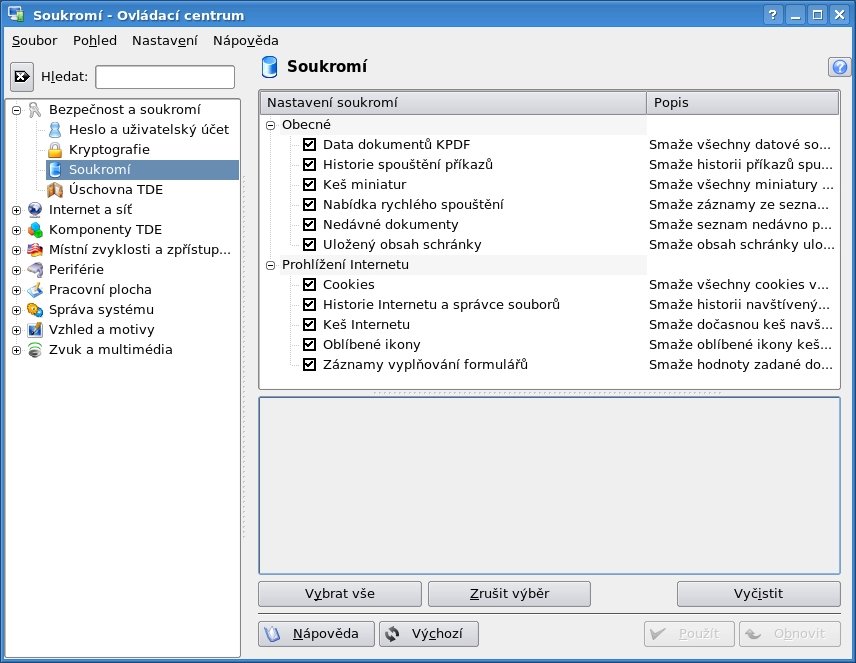Screen dimensions: 856x663
Task: Toggle the Oblíbené ikony checkbox
Action: (x=310, y=345)
